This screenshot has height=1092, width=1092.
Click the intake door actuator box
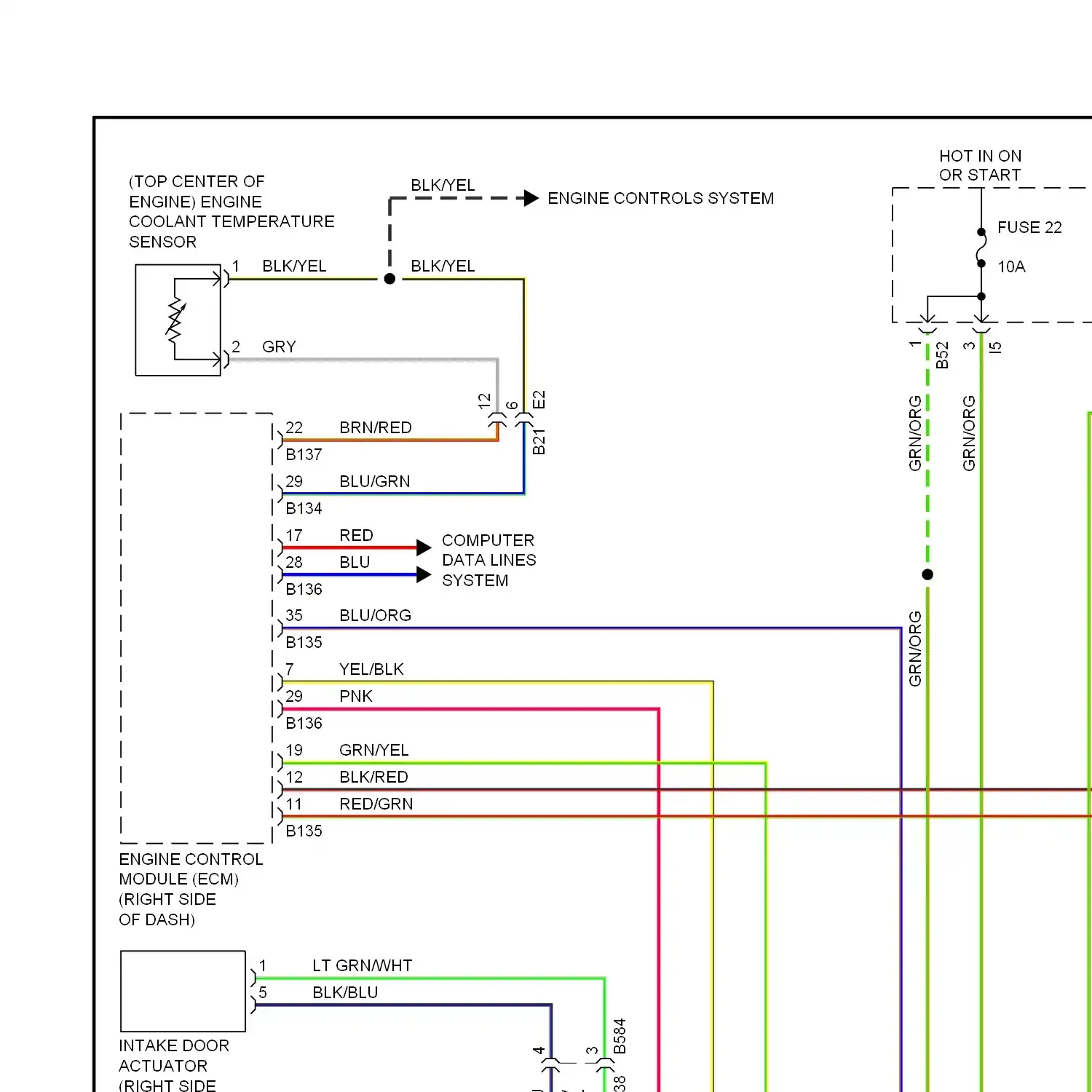click(x=183, y=991)
